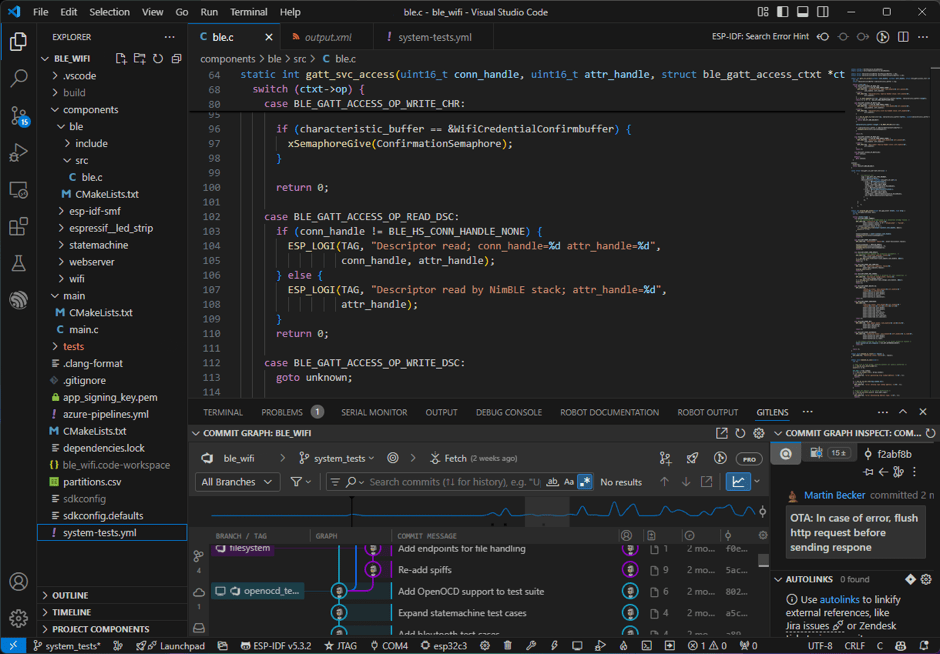Expand the TIMELINE section
The image size is (940, 654).
[x=112, y=612]
